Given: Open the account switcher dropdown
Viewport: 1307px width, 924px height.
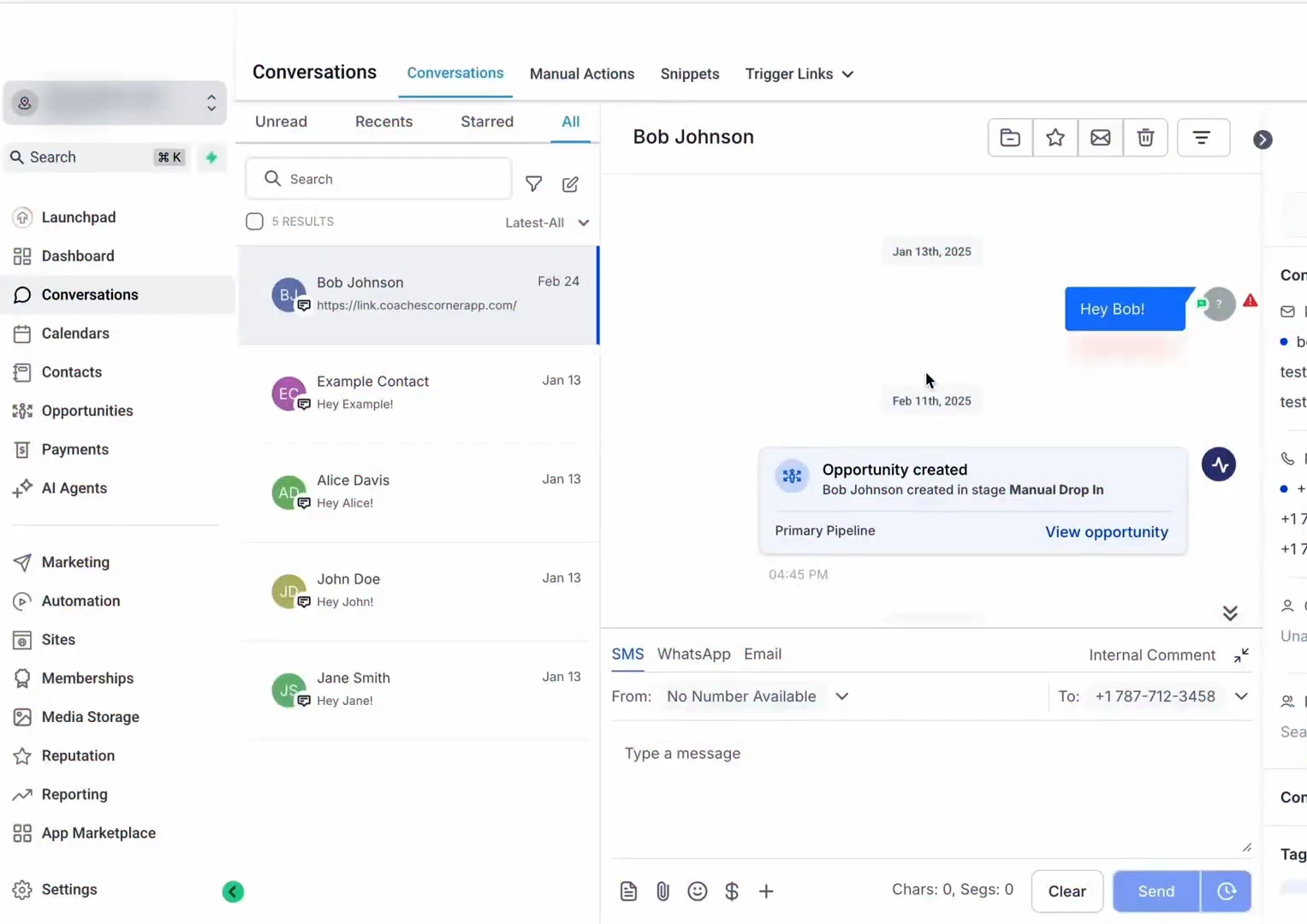Looking at the screenshot, I should (115, 103).
